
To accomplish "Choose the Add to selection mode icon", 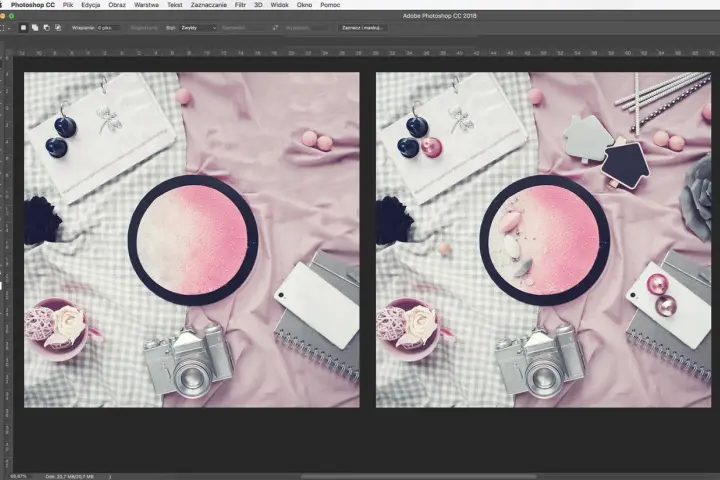I will 35,28.
